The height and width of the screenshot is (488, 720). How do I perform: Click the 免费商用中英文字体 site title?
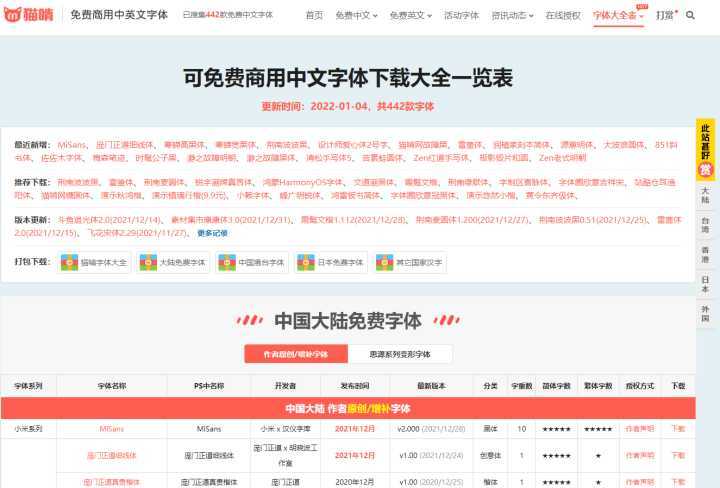click(119, 15)
